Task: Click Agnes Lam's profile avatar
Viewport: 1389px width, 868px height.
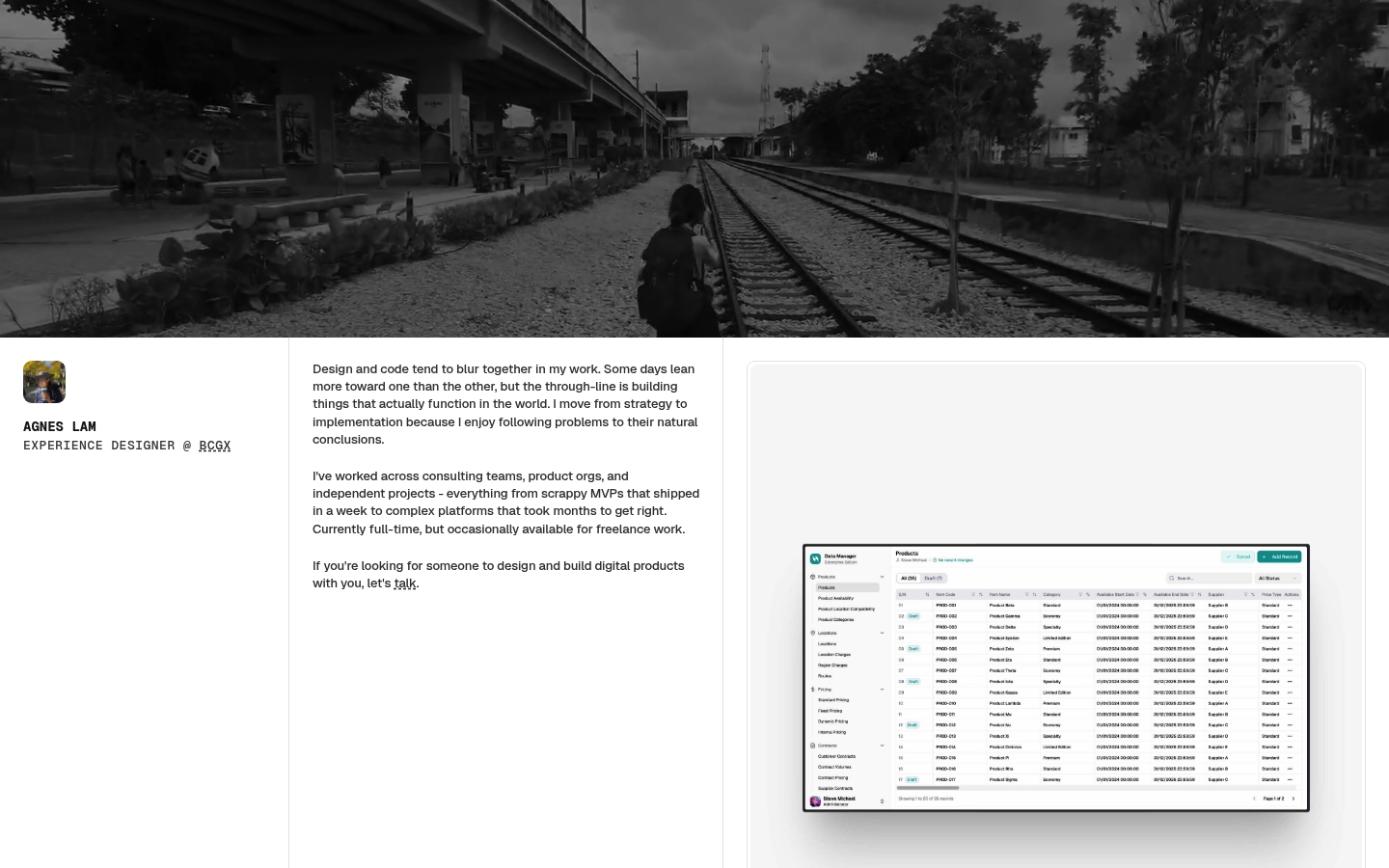Action: click(x=44, y=382)
